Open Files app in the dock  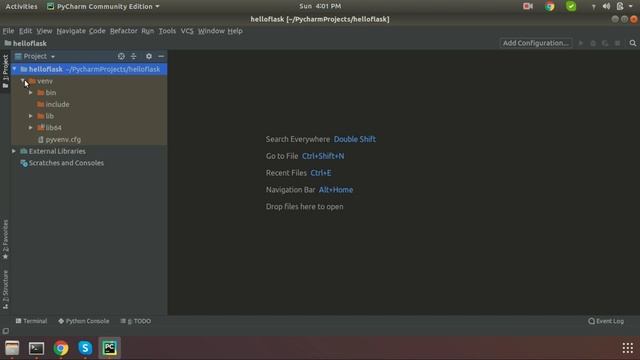tap(12, 348)
